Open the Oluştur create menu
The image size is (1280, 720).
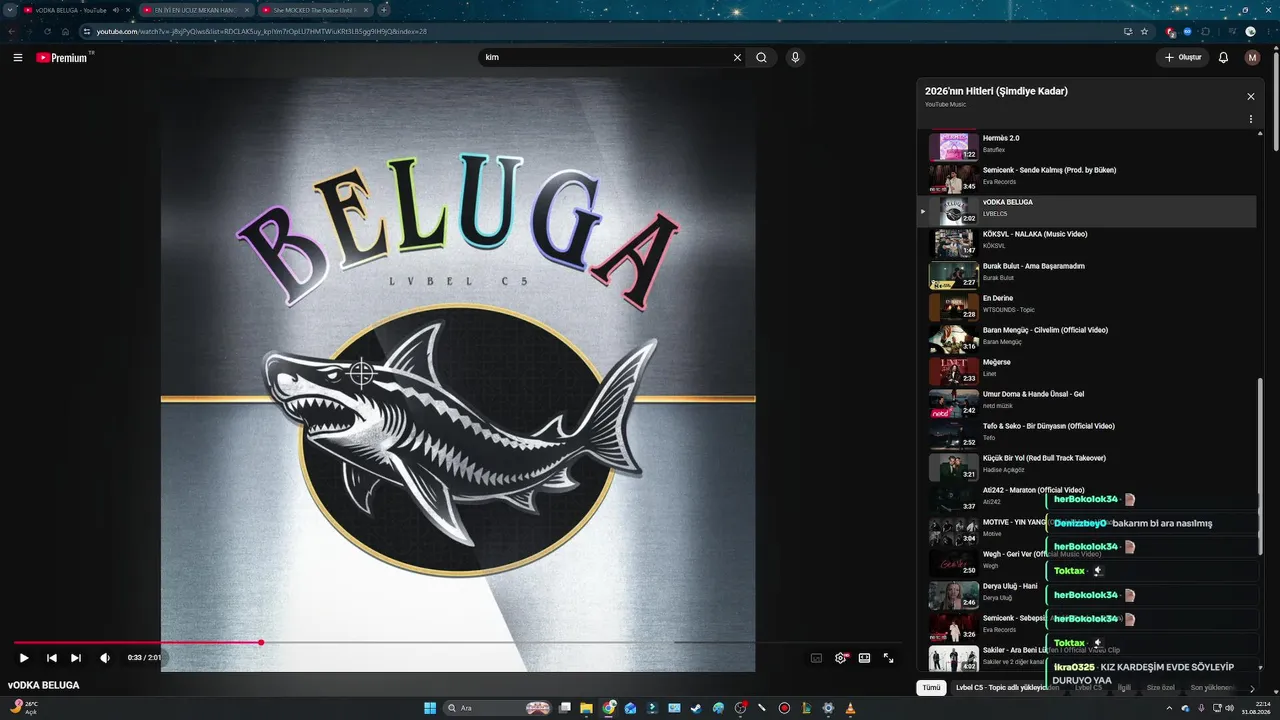point(1183,58)
